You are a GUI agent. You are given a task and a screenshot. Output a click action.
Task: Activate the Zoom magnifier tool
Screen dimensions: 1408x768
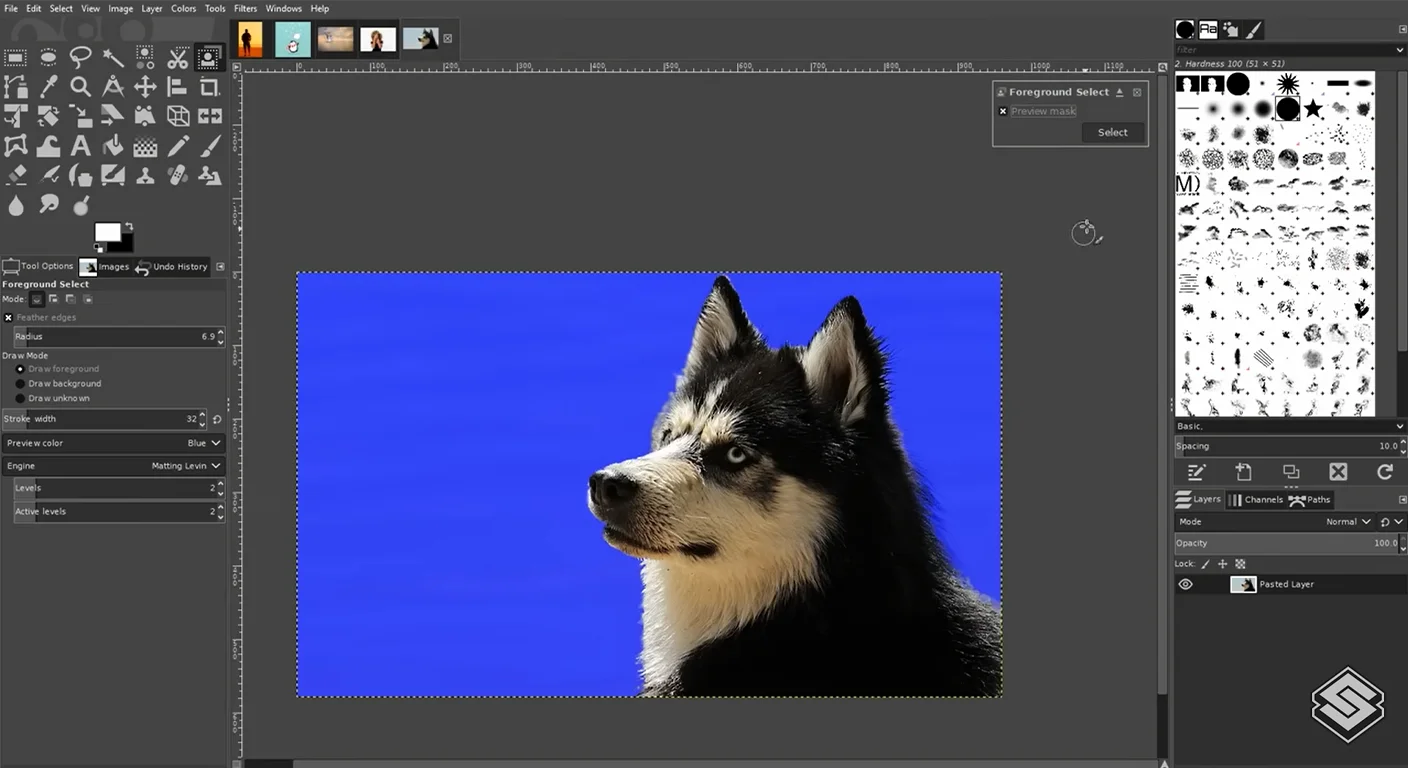tap(81, 87)
